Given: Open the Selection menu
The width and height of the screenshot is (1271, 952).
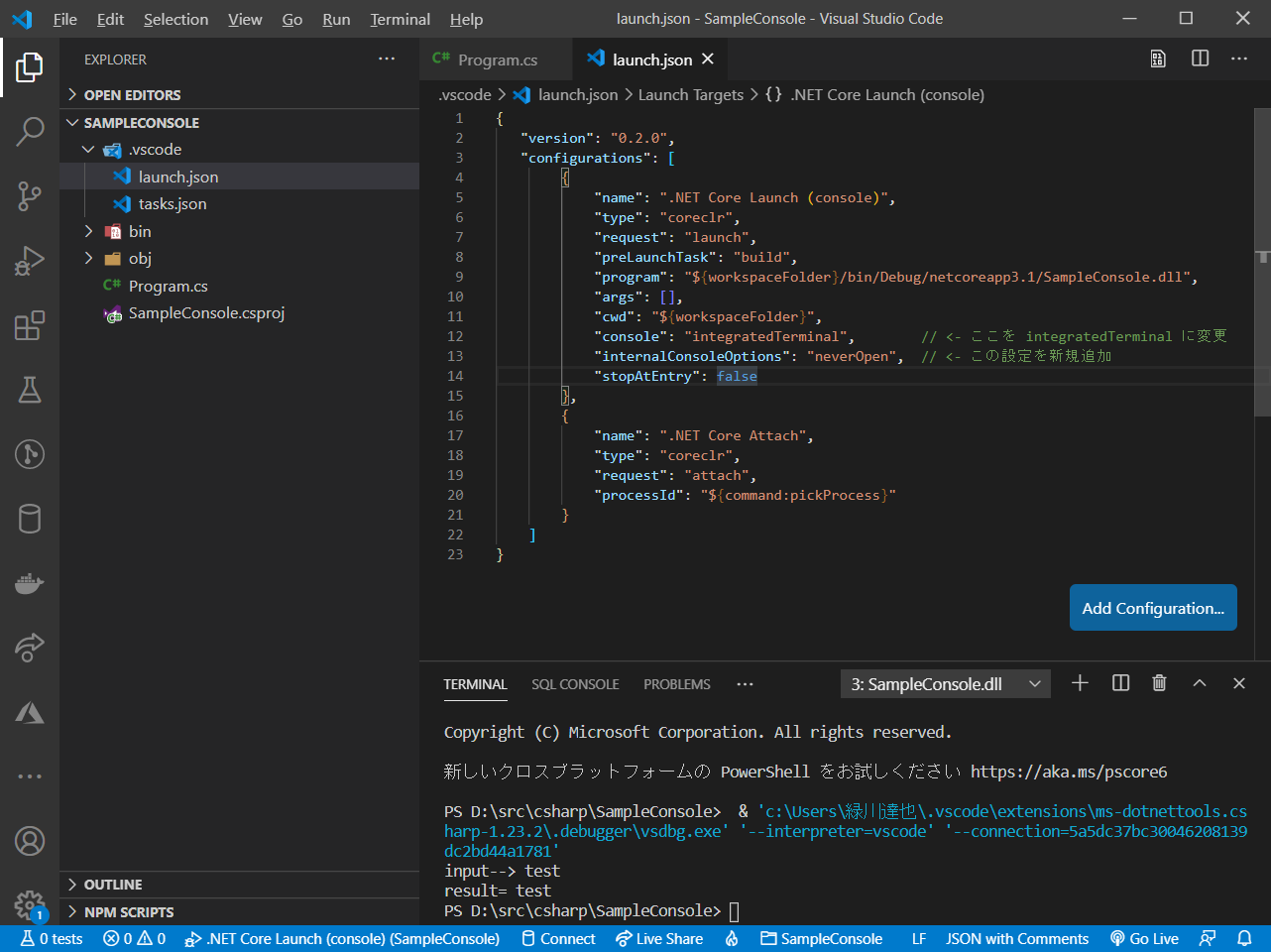Looking at the screenshot, I should (175, 19).
